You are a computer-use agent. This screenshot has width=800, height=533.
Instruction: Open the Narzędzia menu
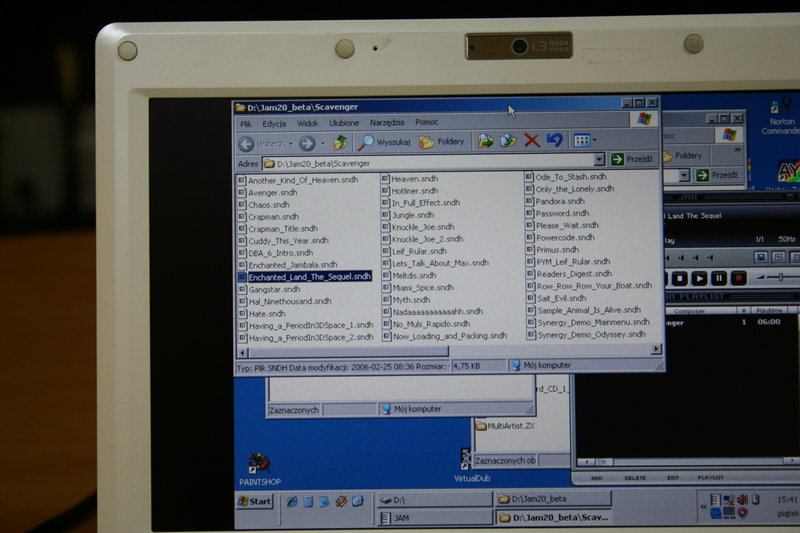click(386, 123)
